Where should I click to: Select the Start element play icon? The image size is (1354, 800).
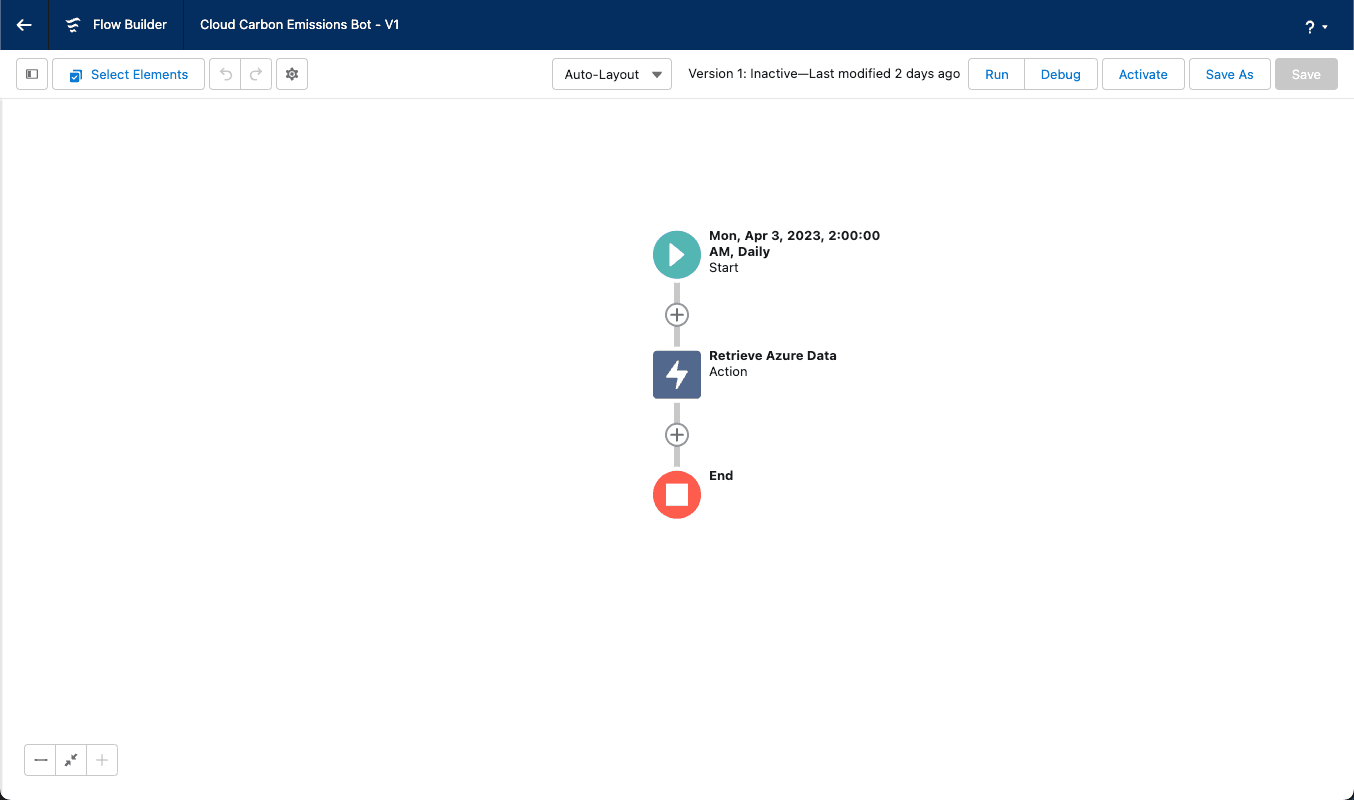coord(677,254)
